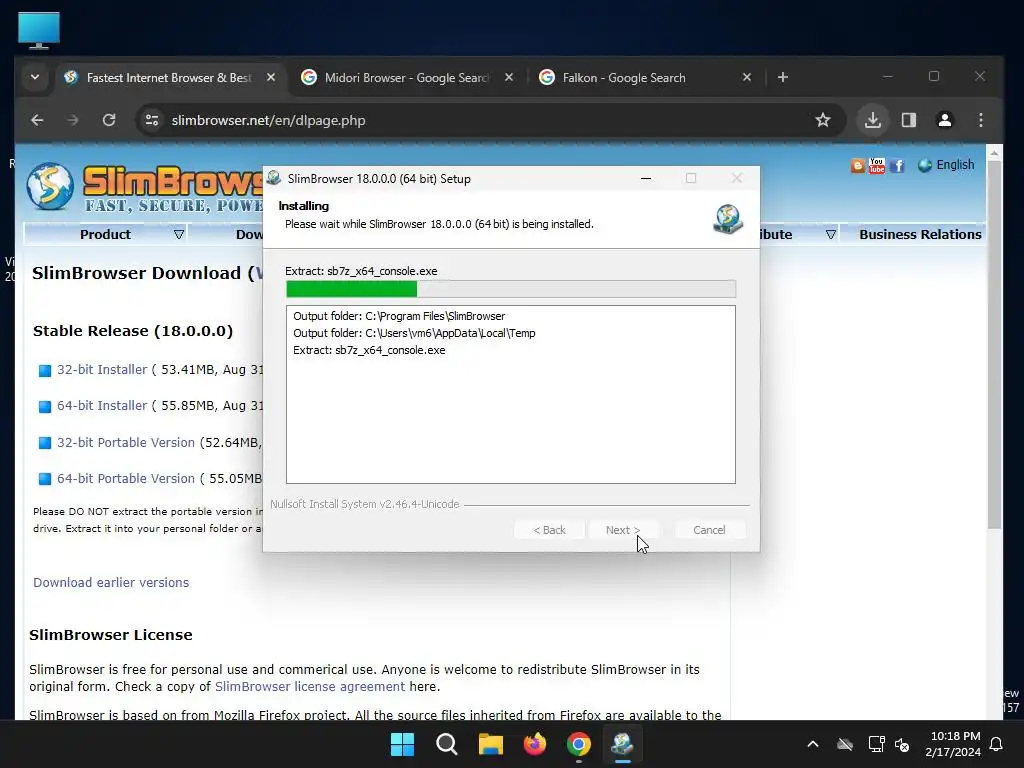
Task: Toggle the Chrome side panel icon
Action: pos(908,120)
